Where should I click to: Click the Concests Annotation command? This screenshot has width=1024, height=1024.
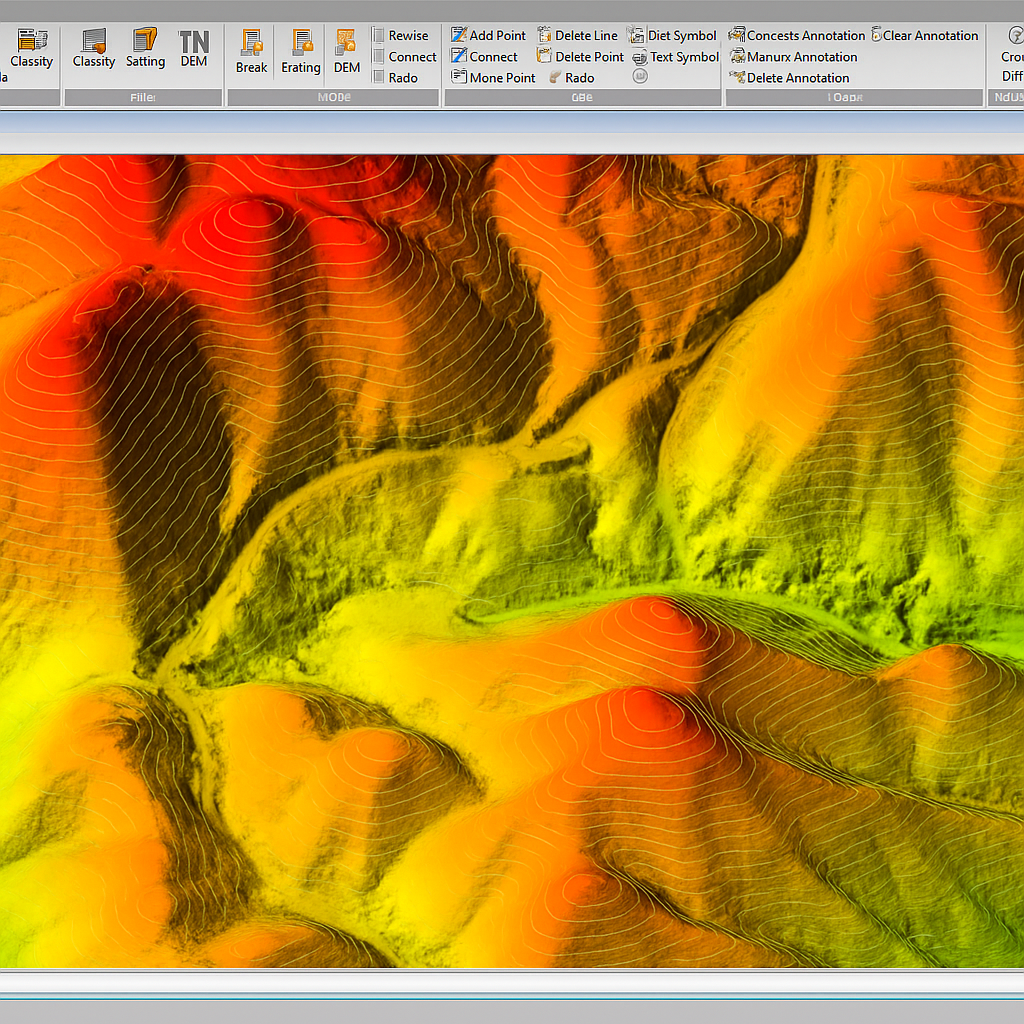797,35
